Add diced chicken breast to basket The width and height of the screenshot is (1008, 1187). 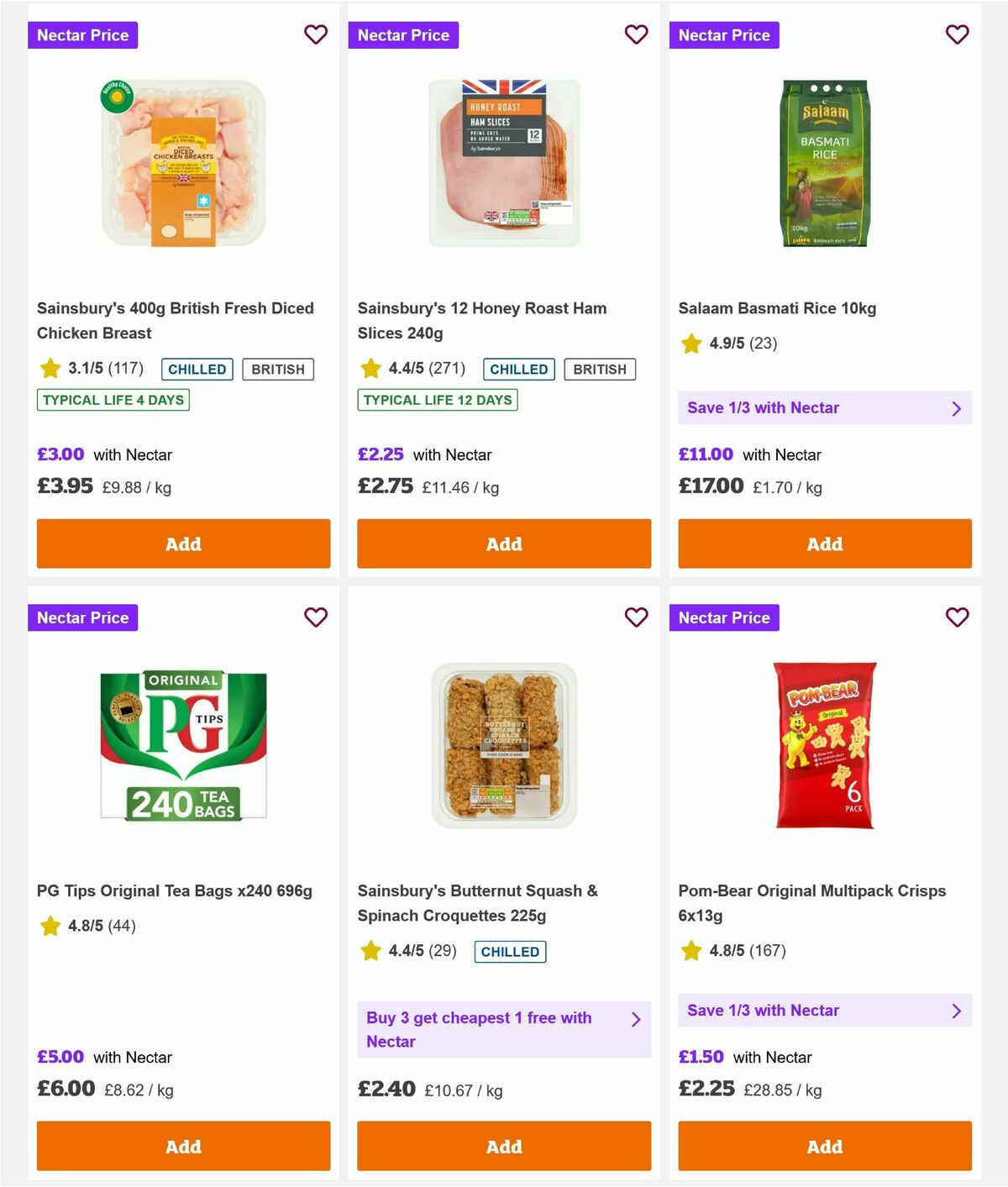(x=183, y=544)
